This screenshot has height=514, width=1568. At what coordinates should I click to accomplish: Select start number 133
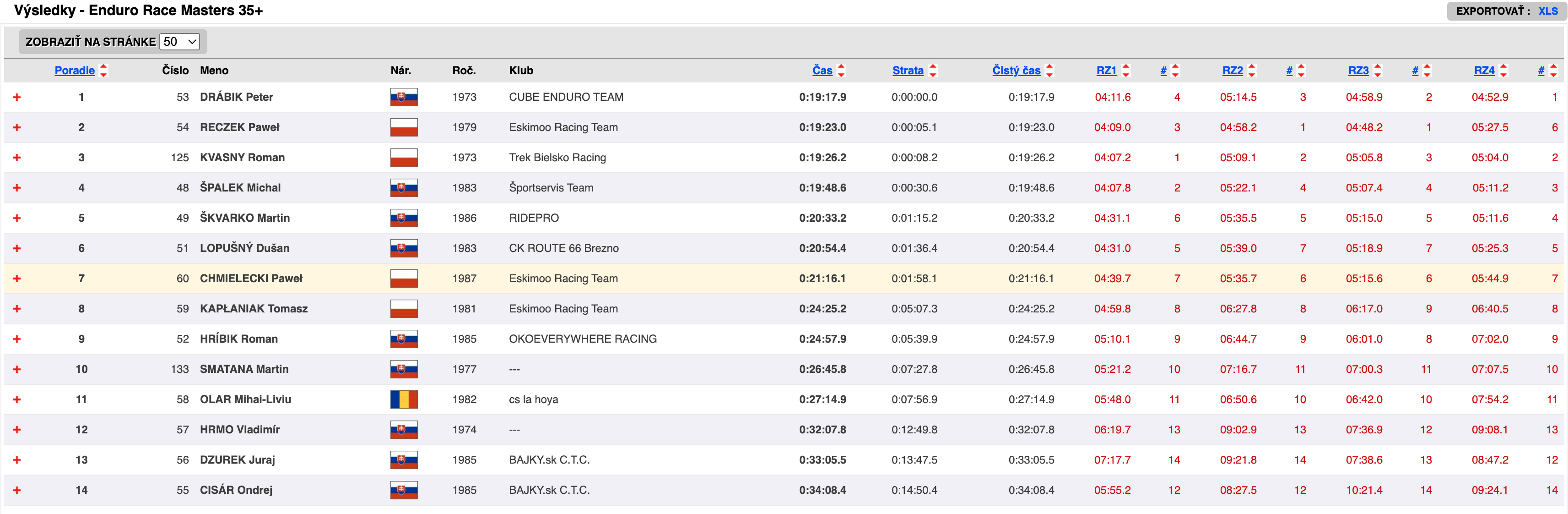pyautogui.click(x=179, y=369)
